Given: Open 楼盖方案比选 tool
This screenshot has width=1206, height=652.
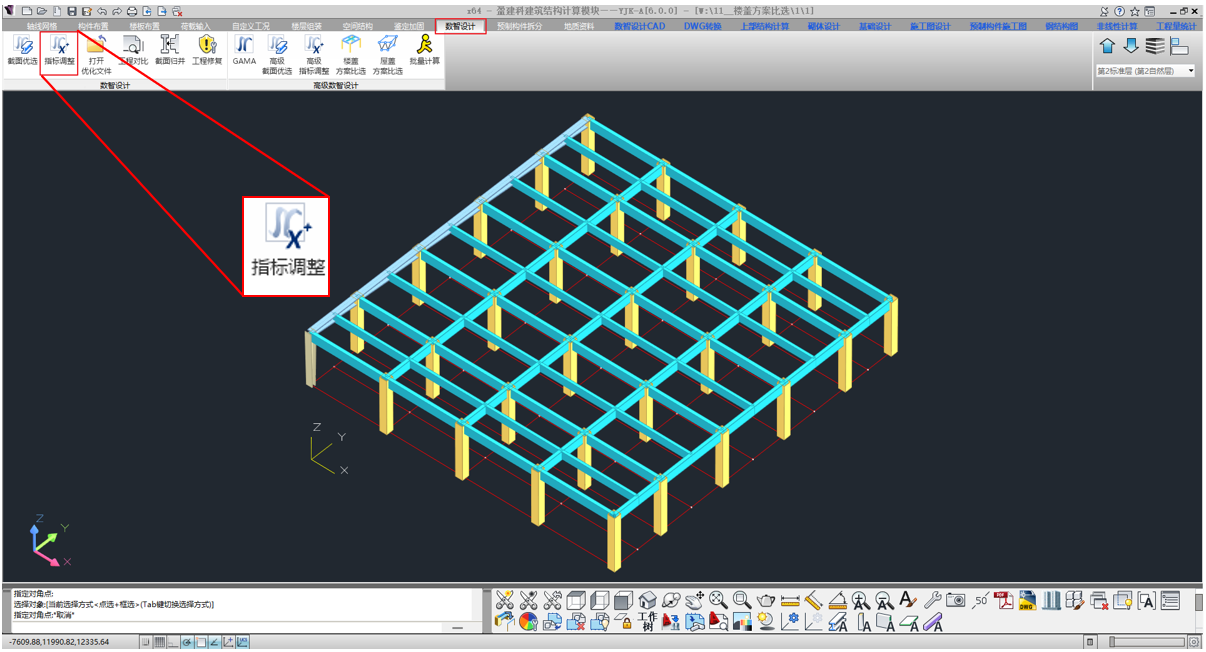Looking at the screenshot, I should (x=351, y=55).
